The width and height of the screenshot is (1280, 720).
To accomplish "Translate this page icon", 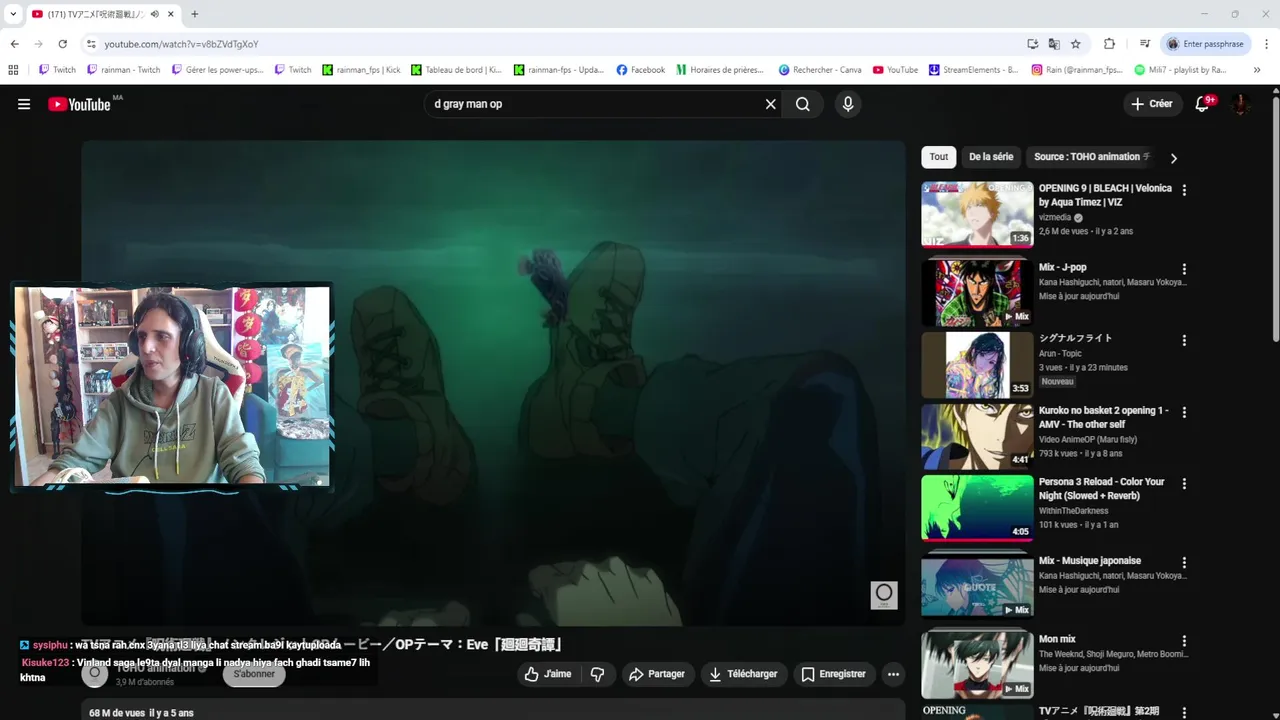I will 1054,44.
